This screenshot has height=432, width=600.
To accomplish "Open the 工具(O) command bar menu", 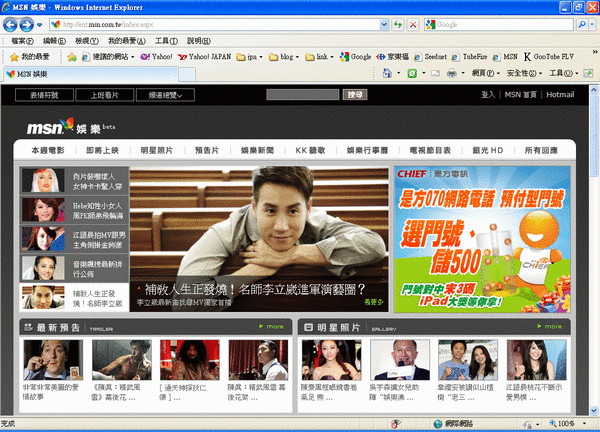I will 563,73.
